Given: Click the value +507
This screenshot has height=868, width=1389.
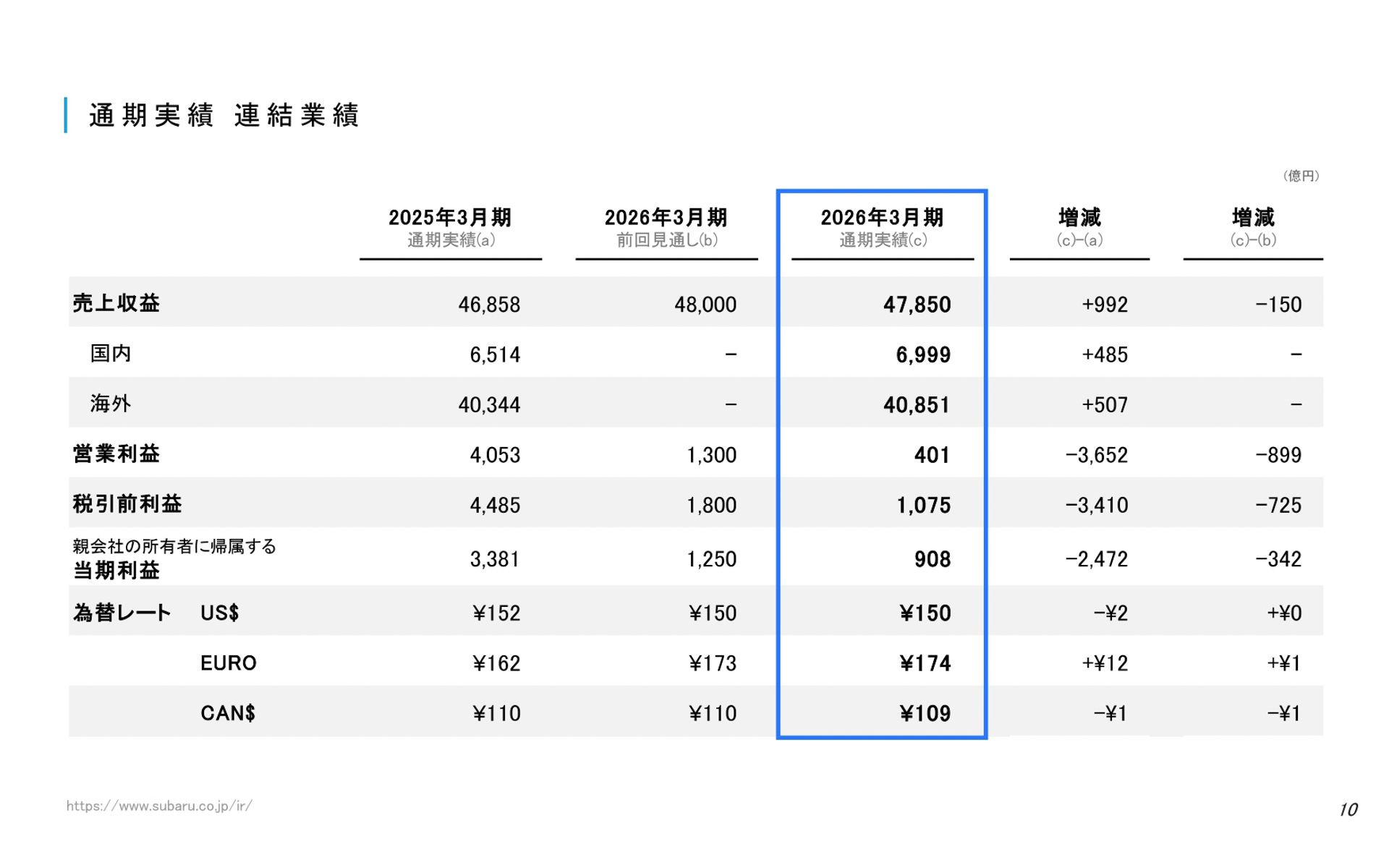Looking at the screenshot, I should tap(1105, 405).
